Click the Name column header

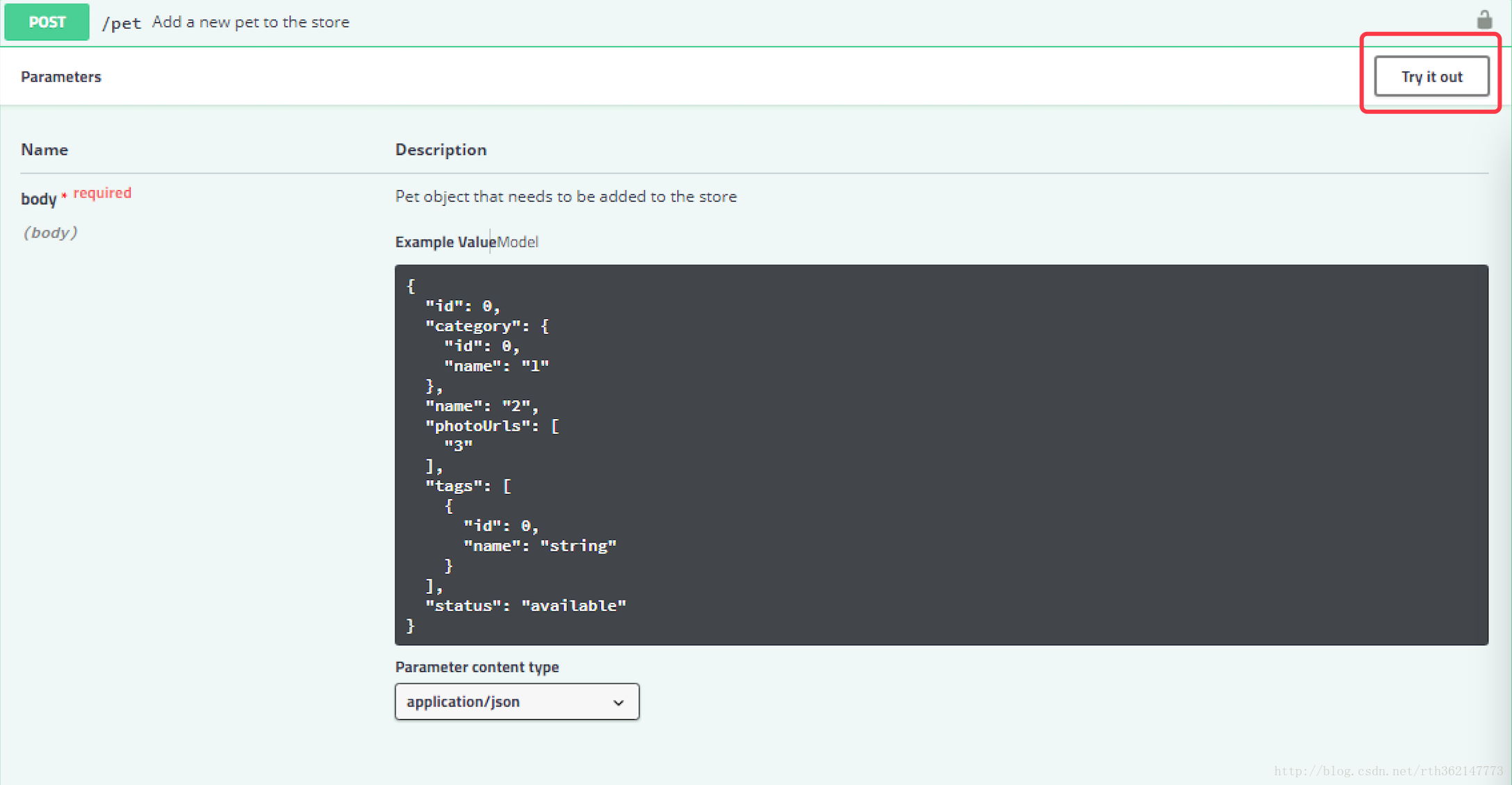(44, 149)
